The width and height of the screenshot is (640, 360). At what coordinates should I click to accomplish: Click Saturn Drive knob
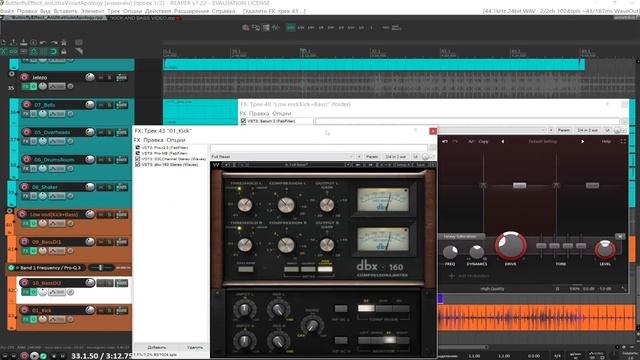click(x=511, y=246)
